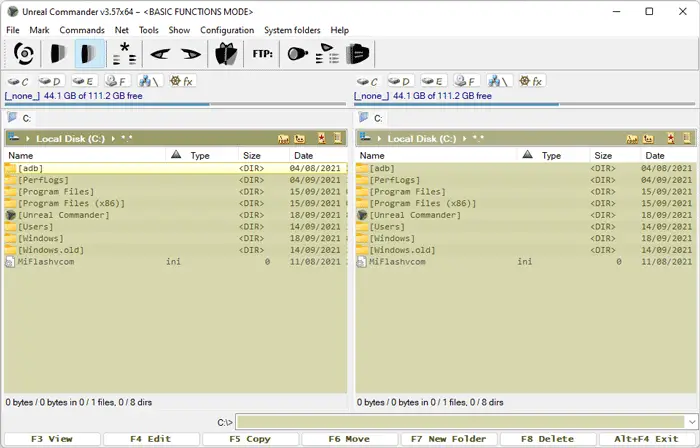Expand chevron before Local Disk in left panel

click(x=28, y=139)
